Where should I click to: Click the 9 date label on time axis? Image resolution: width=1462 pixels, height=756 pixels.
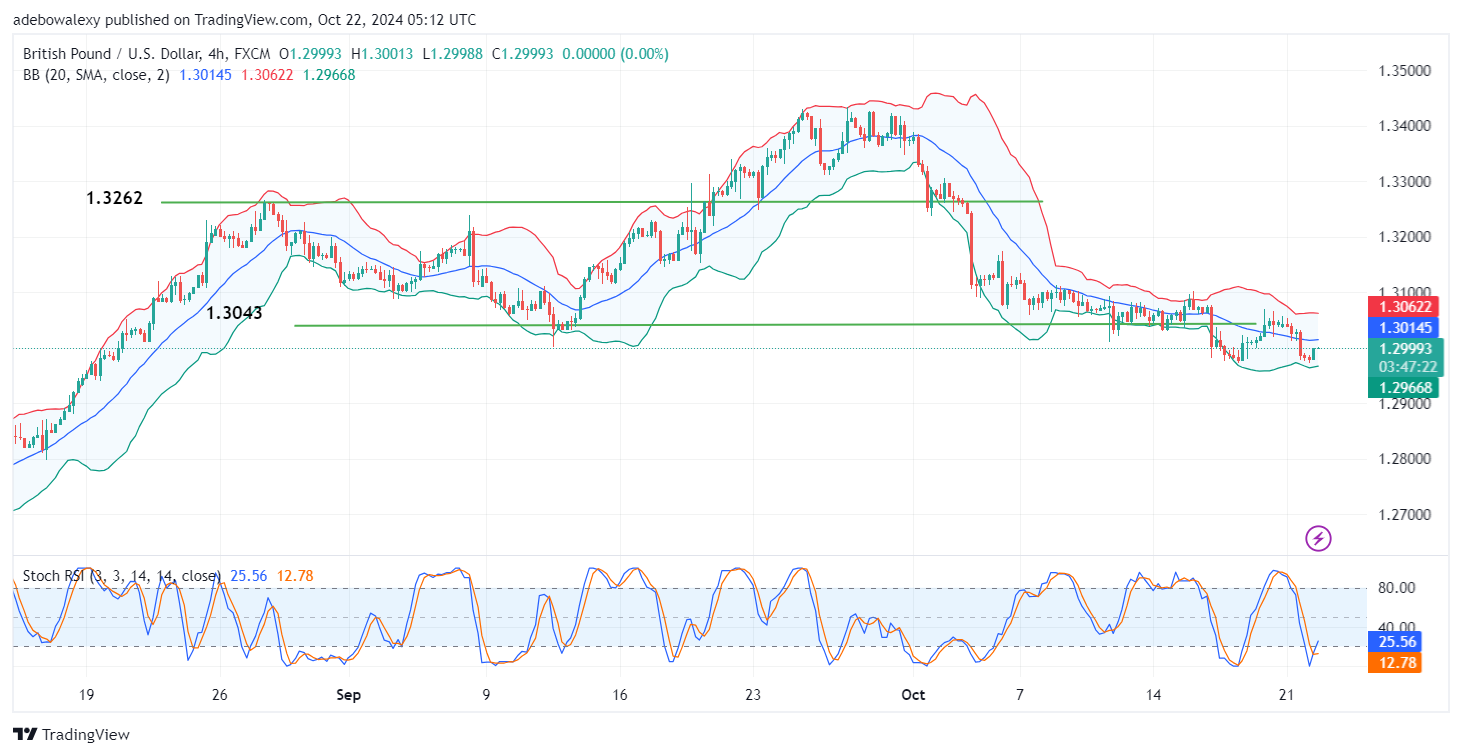[x=485, y=695]
